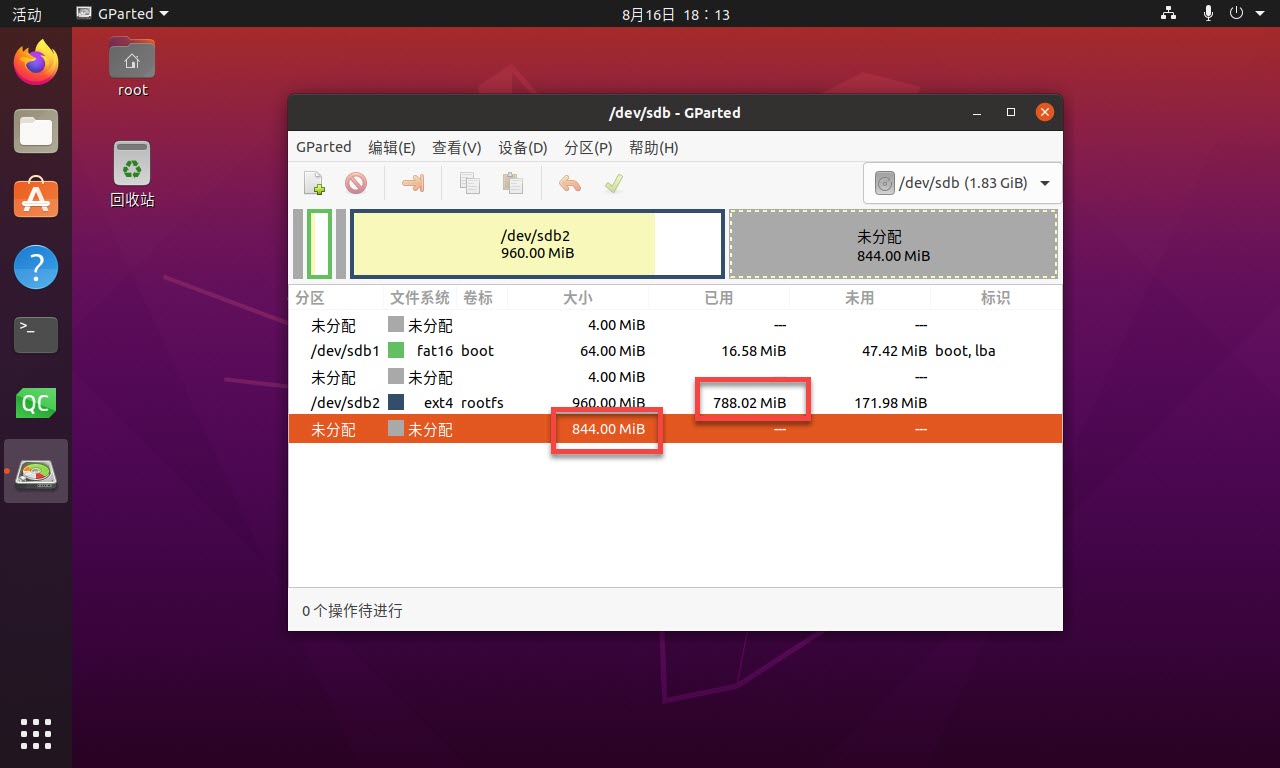The height and width of the screenshot is (768, 1280).
Task: Open the Show Applications grid
Action: tap(36, 733)
